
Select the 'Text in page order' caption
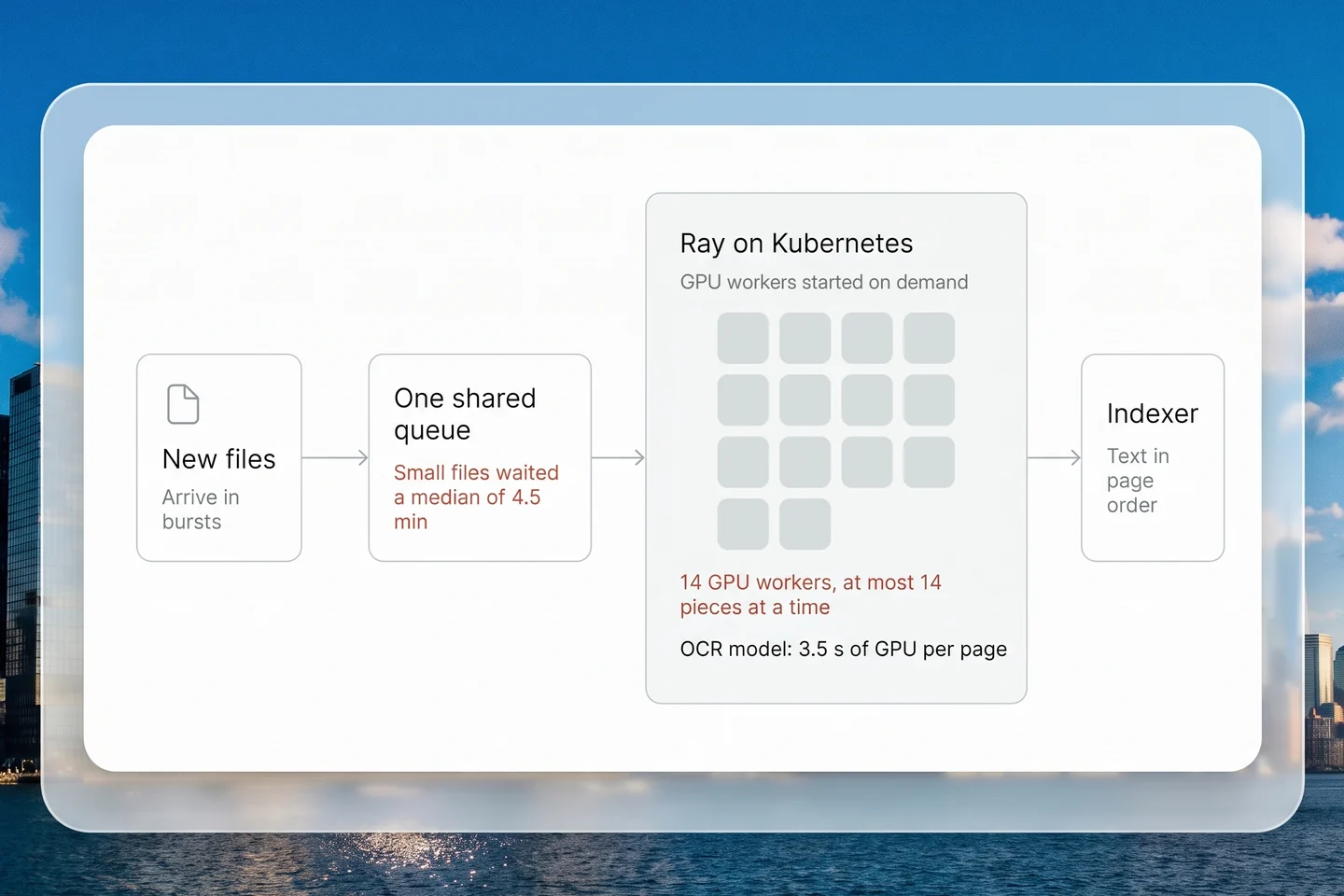pos(1138,481)
